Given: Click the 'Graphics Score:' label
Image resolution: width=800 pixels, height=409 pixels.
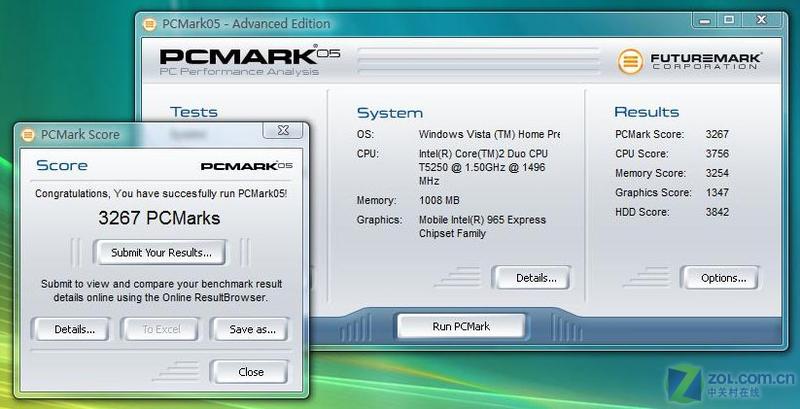Looking at the screenshot, I should 653,193.
